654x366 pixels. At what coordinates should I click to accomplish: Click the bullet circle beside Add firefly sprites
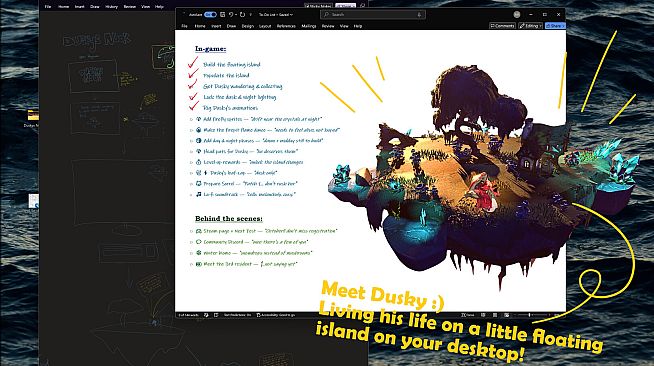pos(191,119)
